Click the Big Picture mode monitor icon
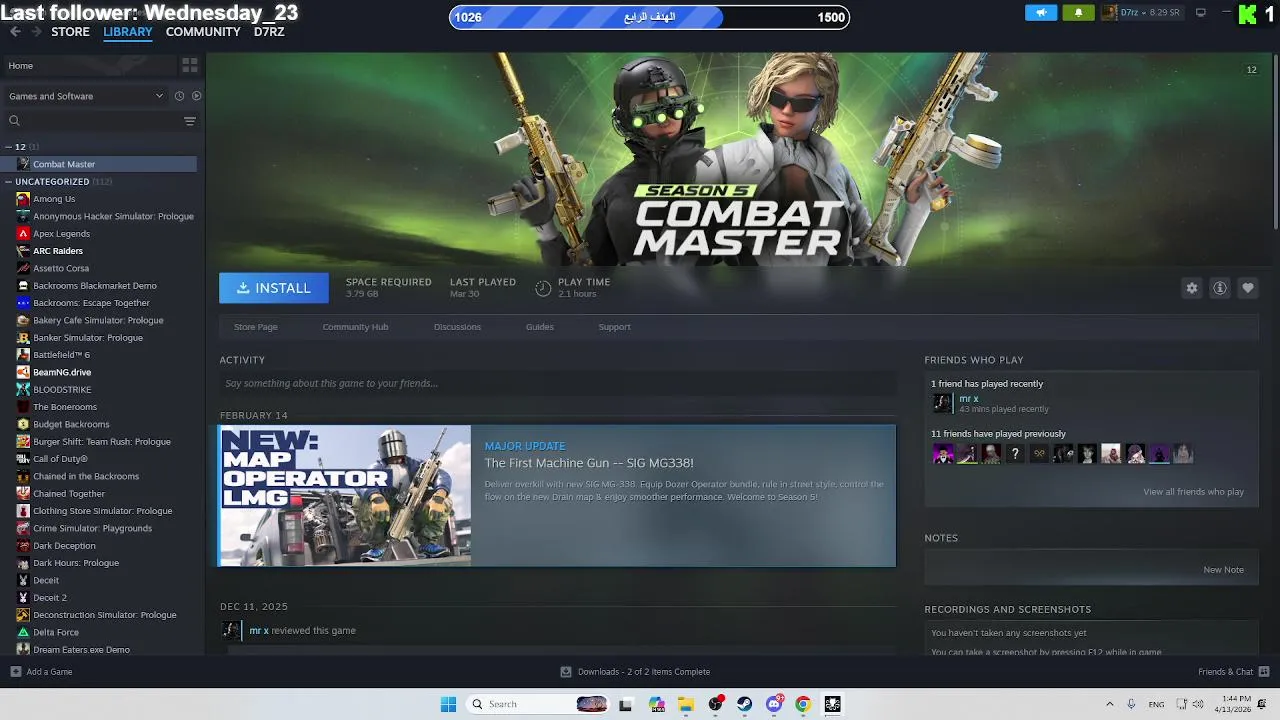 pos(1201,13)
